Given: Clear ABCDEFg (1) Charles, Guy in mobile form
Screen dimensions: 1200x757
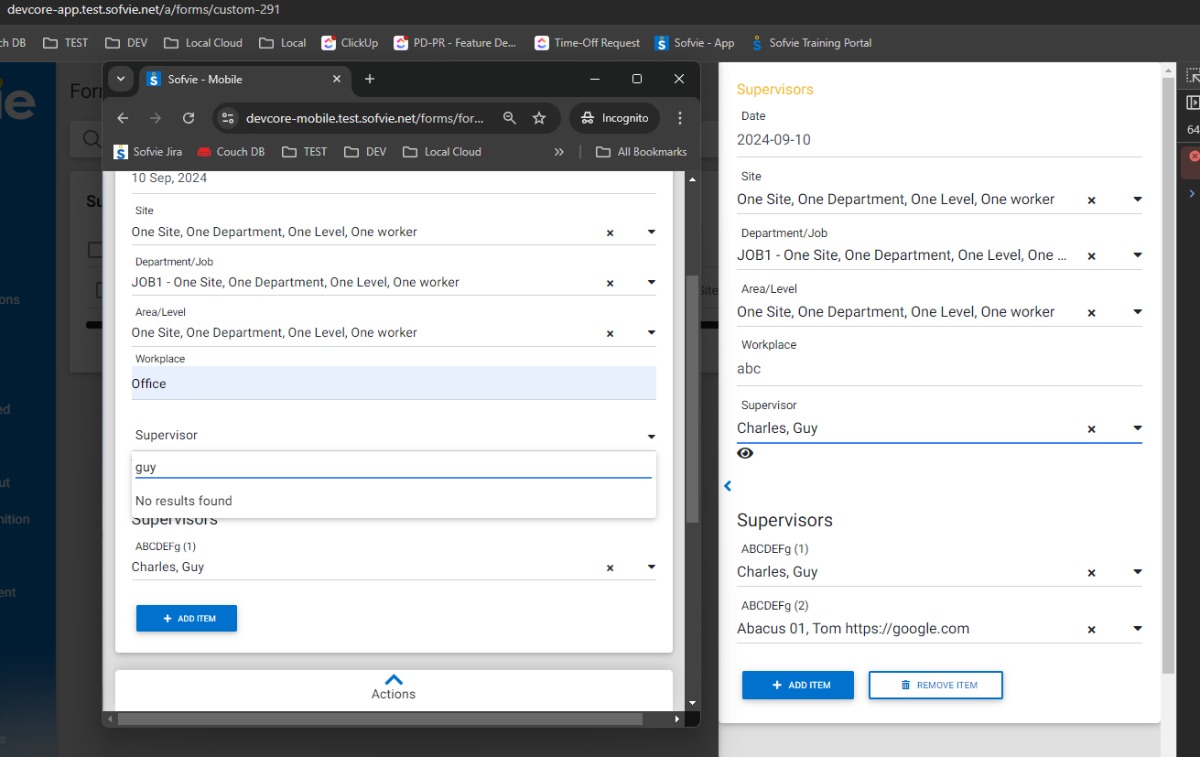Looking at the screenshot, I should pyautogui.click(x=610, y=568).
